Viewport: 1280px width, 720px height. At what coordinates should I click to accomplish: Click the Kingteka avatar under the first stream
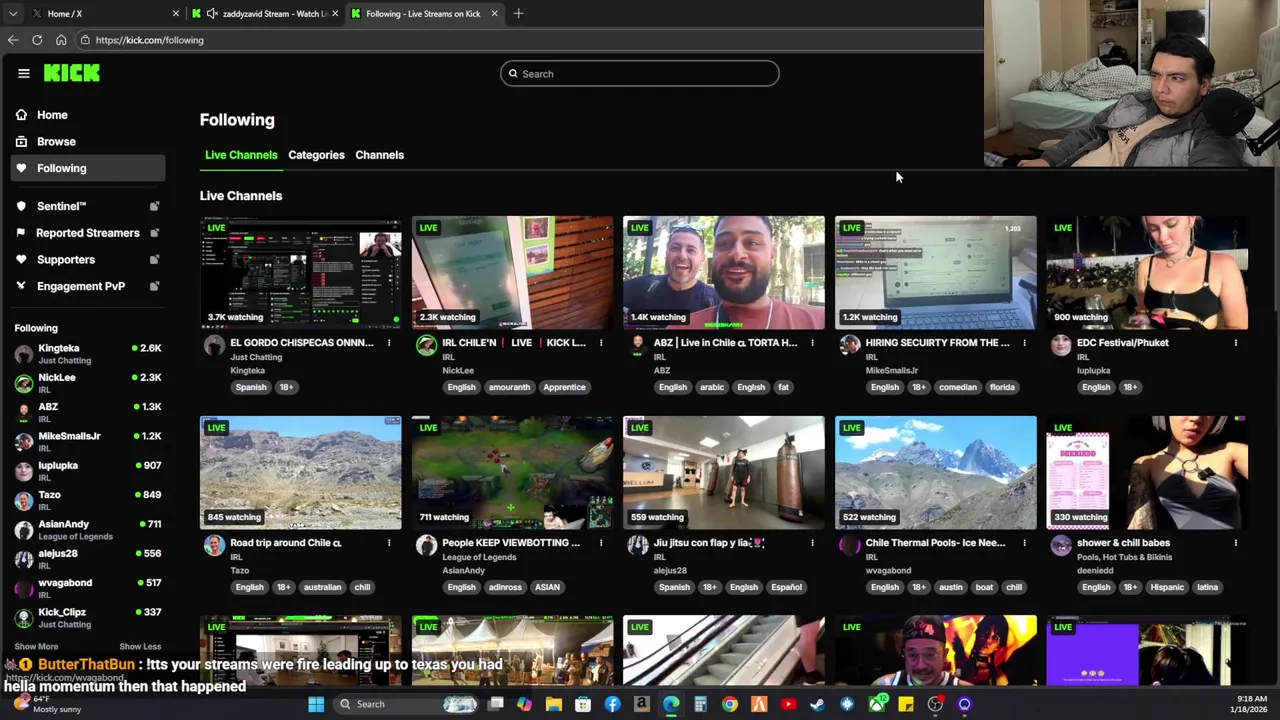[214, 346]
